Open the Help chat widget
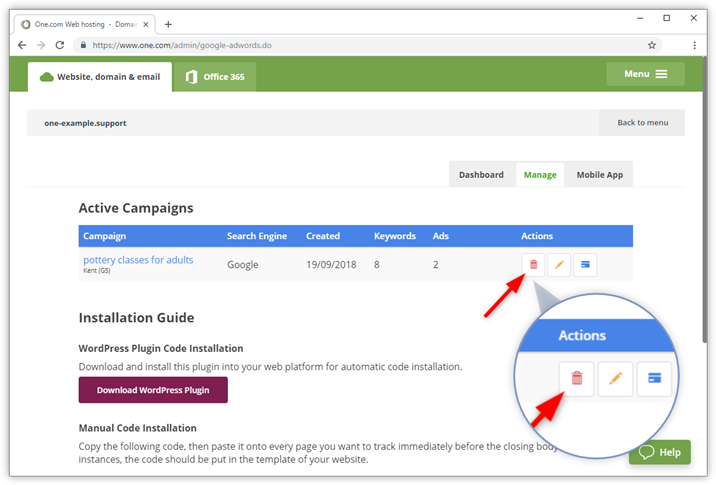The width and height of the screenshot is (716, 485). coord(660,452)
